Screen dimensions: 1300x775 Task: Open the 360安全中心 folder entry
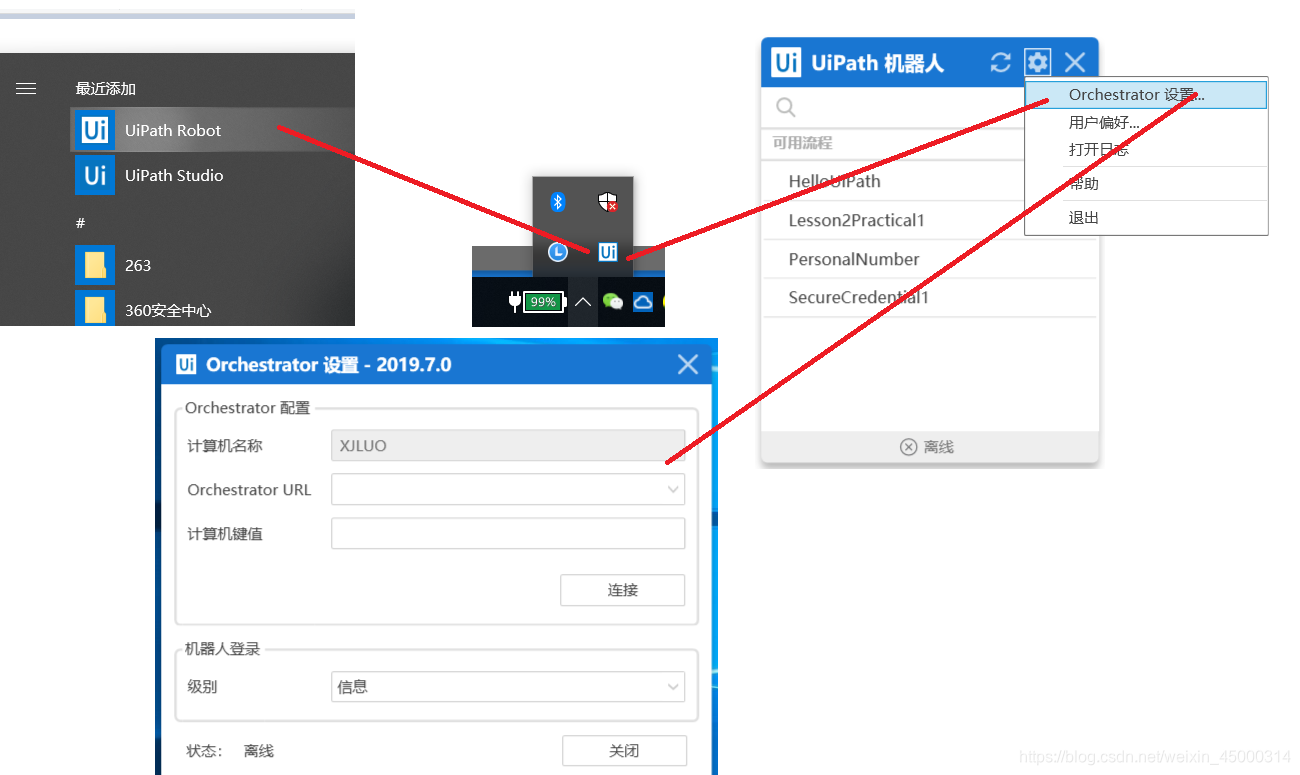tap(212, 310)
